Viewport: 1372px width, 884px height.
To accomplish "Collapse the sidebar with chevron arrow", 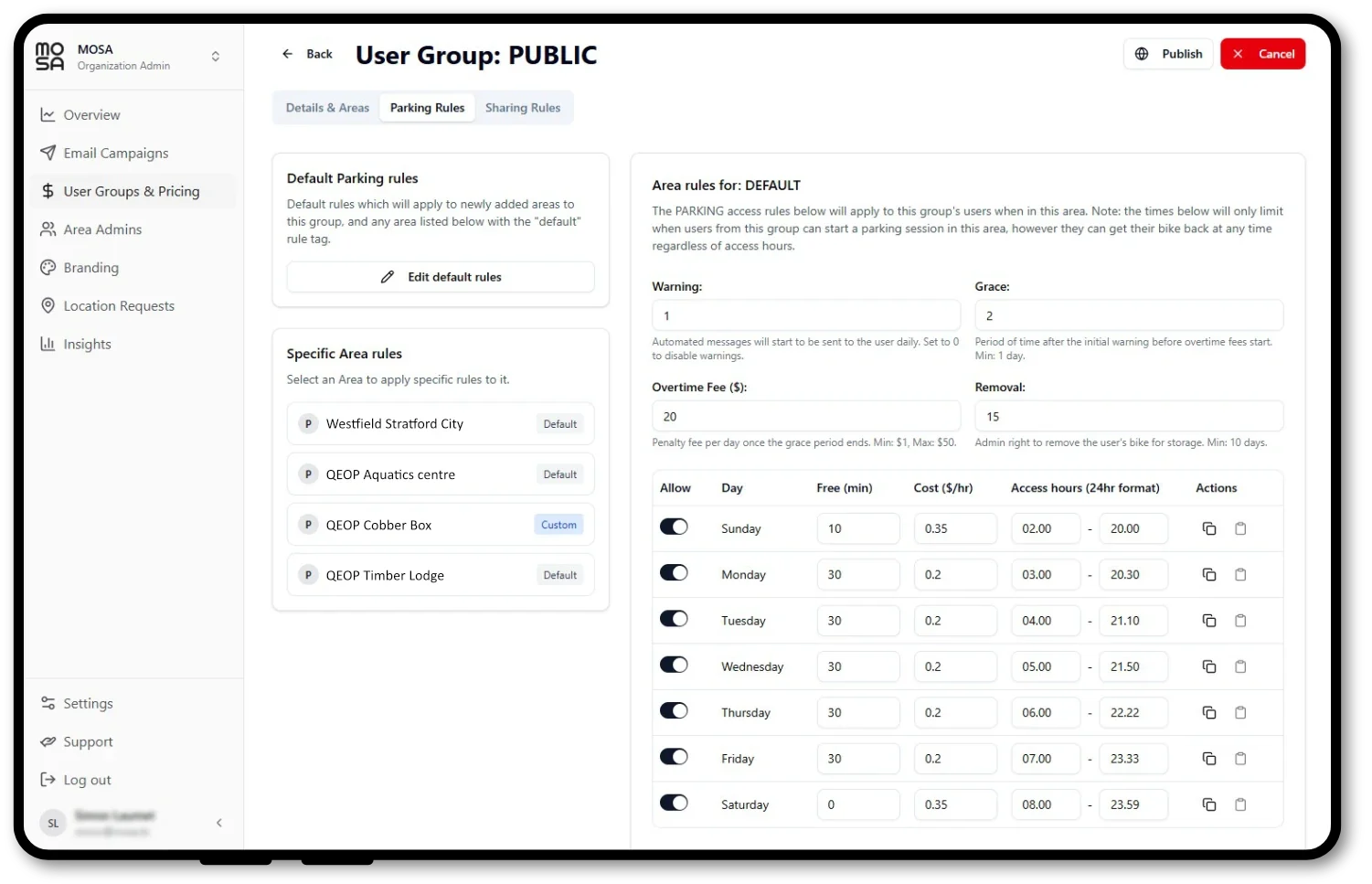I will tap(219, 823).
